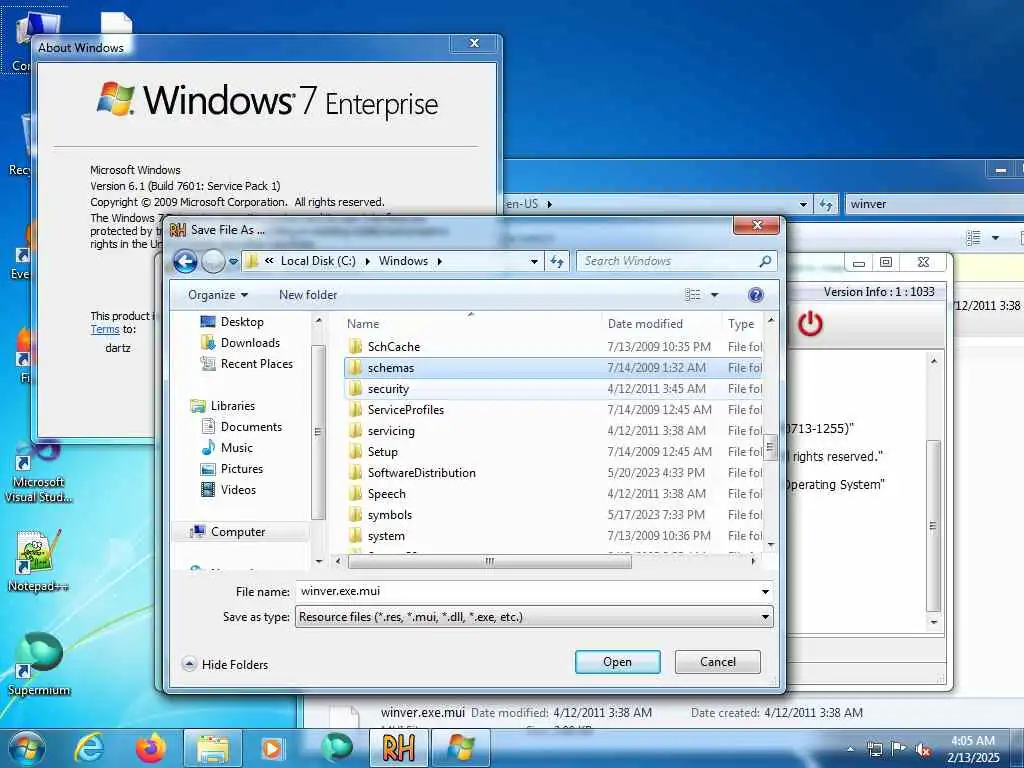Click the red power icon in Resource Hacker
This screenshot has height=768, width=1024.
click(810, 324)
